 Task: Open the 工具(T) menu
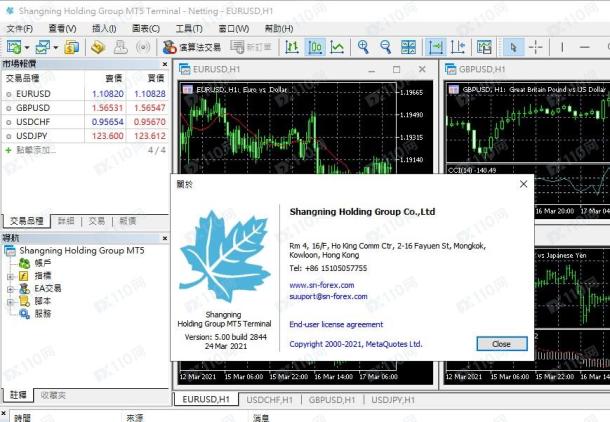point(189,28)
